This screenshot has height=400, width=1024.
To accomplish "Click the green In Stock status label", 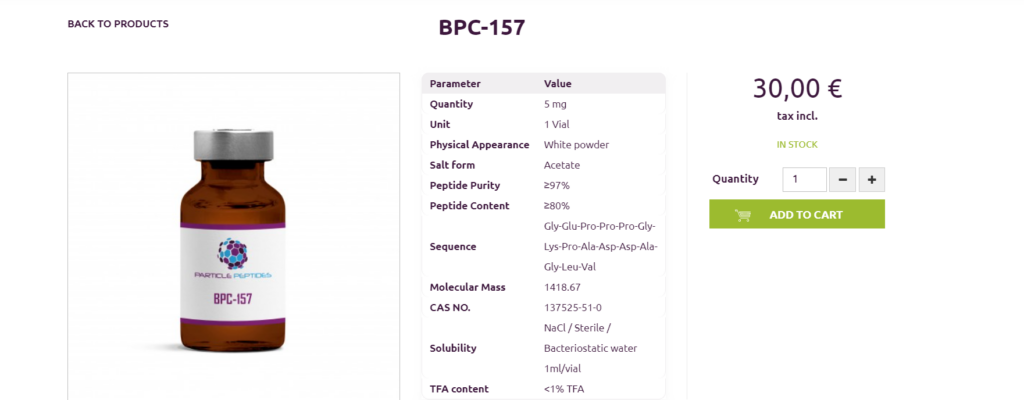I will click(x=797, y=145).
